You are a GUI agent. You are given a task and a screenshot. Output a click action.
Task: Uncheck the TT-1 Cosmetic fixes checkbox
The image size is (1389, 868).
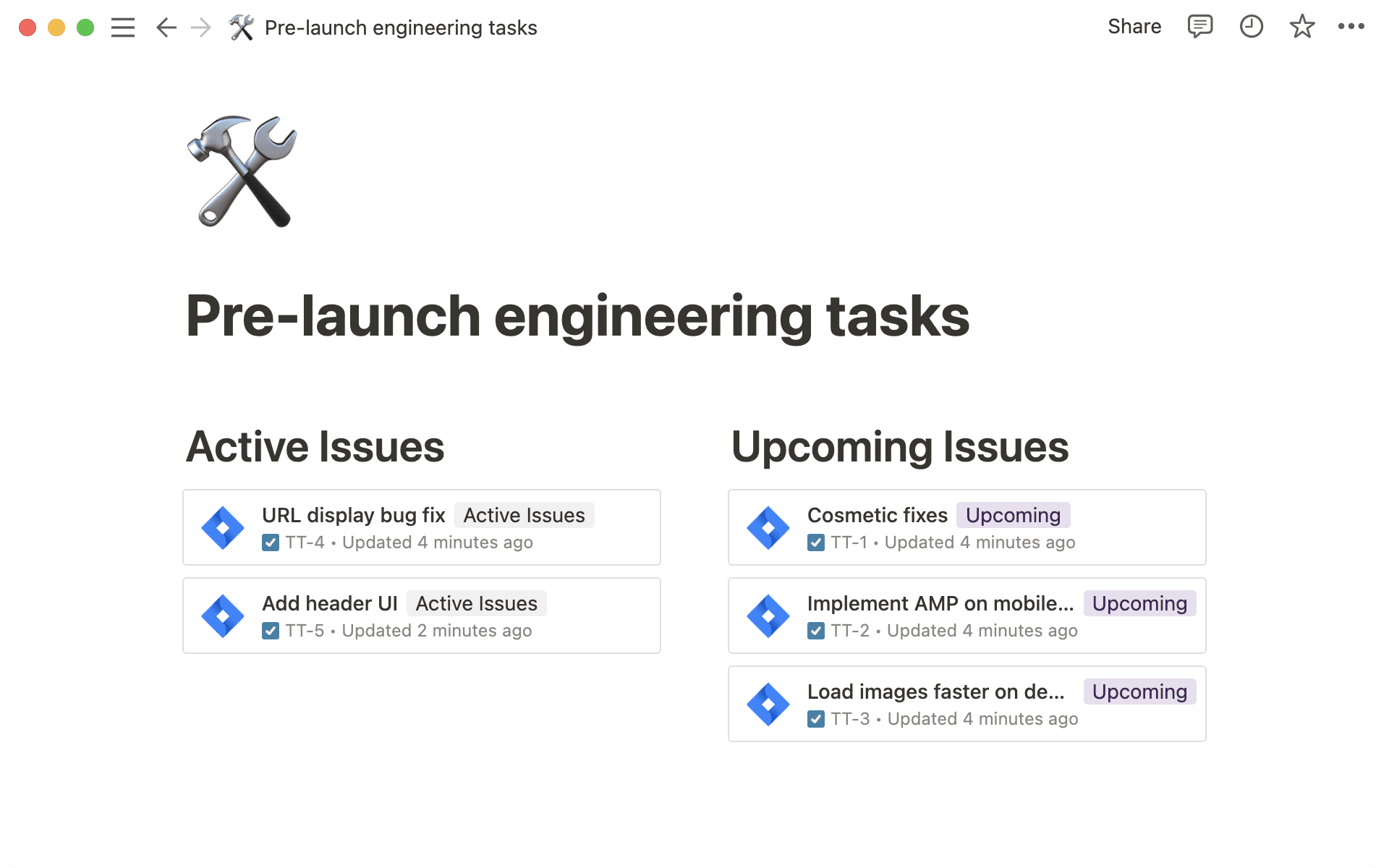817,542
